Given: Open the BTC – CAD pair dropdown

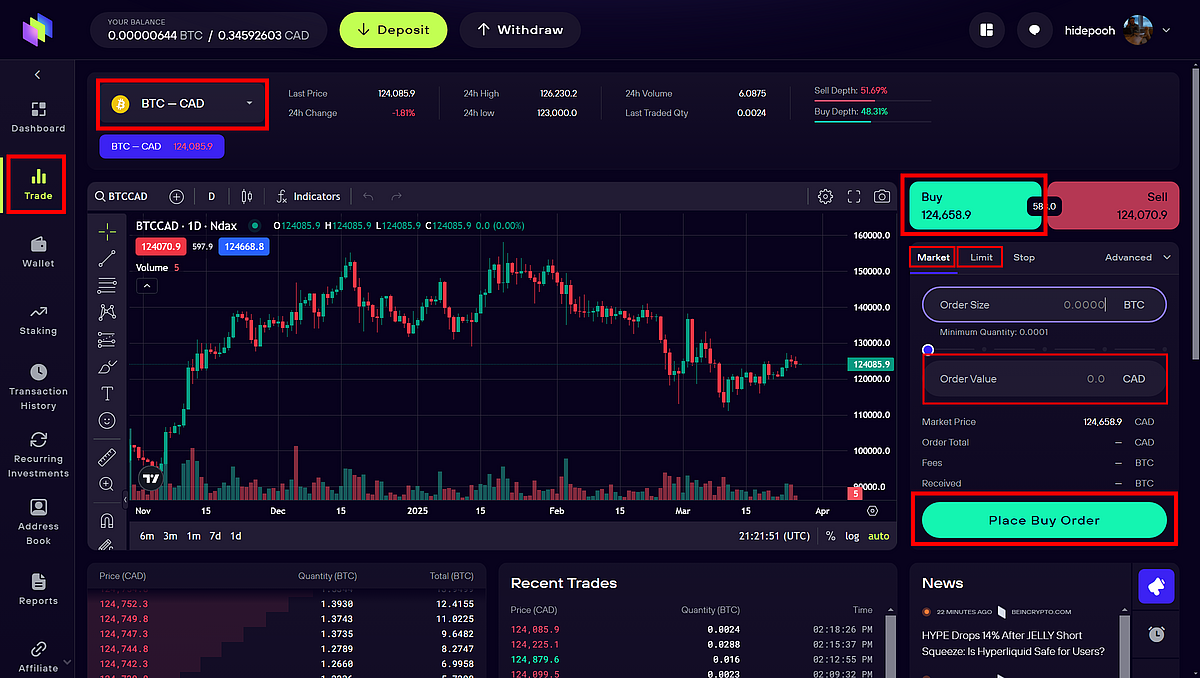Looking at the screenshot, I should (x=182, y=103).
